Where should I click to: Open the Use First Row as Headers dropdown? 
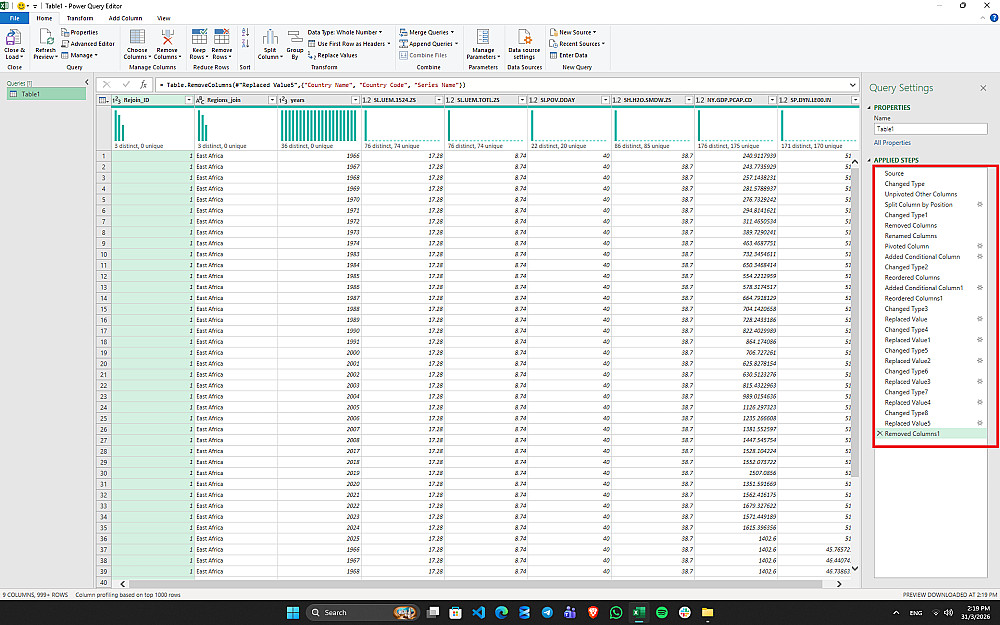349,44
